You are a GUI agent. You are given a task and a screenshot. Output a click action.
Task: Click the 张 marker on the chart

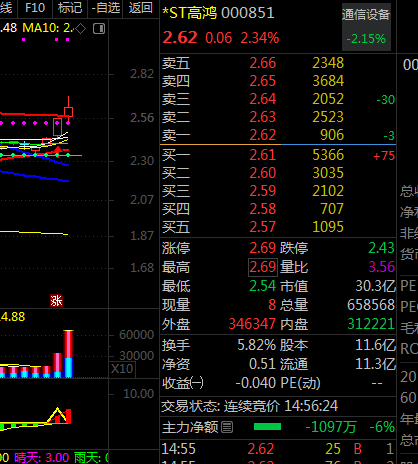point(56,301)
